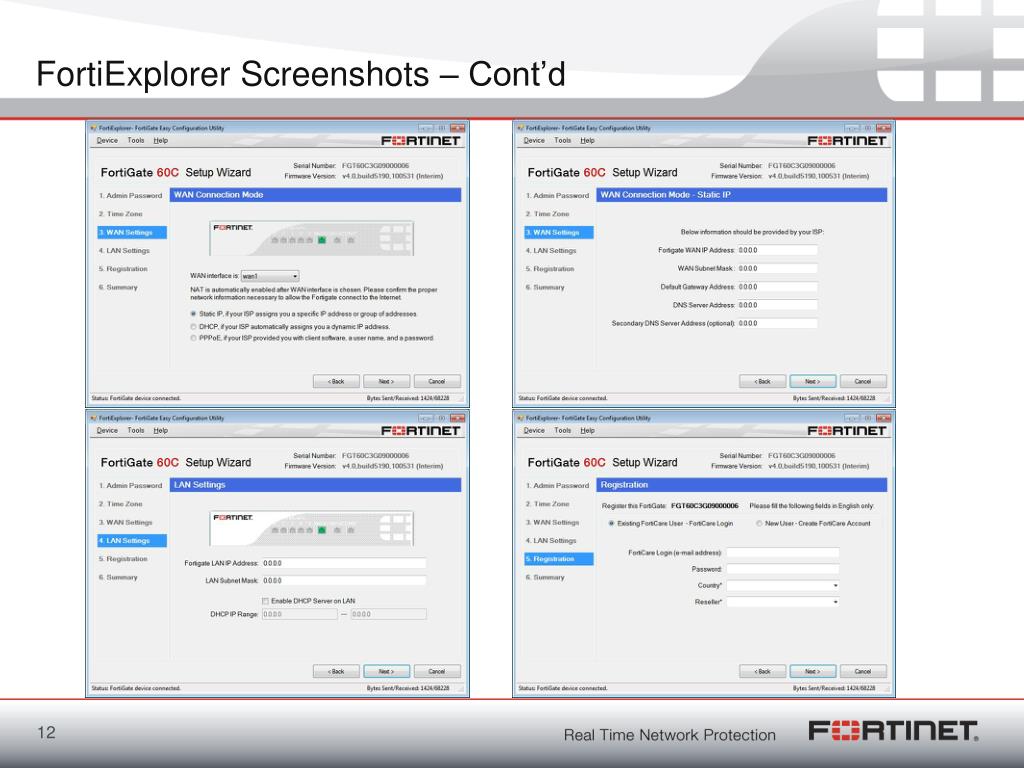Open the Reseller dropdown on Registration page
The height and width of the screenshot is (768, 1024).
[783, 602]
